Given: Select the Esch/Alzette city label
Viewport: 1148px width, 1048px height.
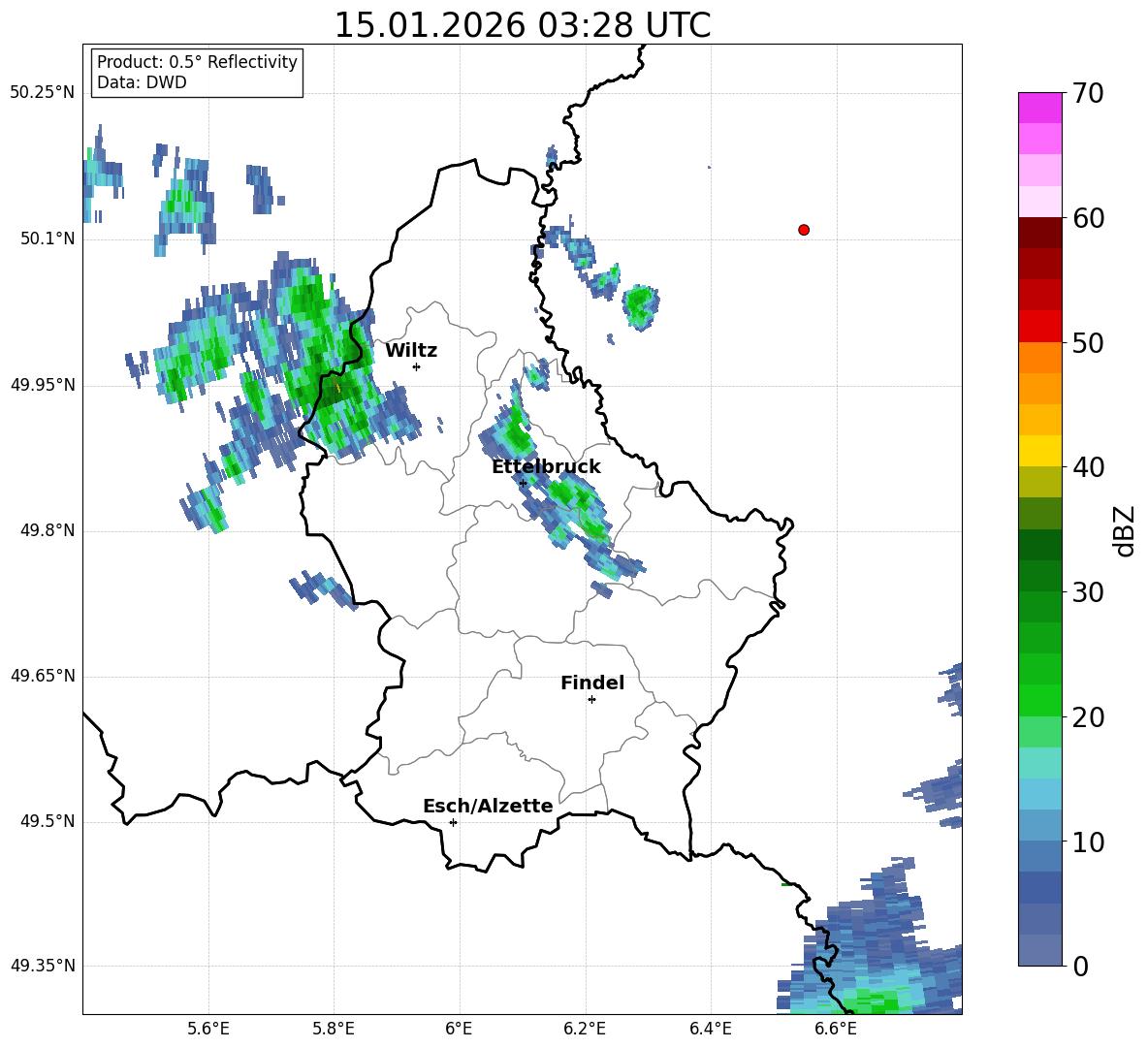Looking at the screenshot, I should click(488, 806).
